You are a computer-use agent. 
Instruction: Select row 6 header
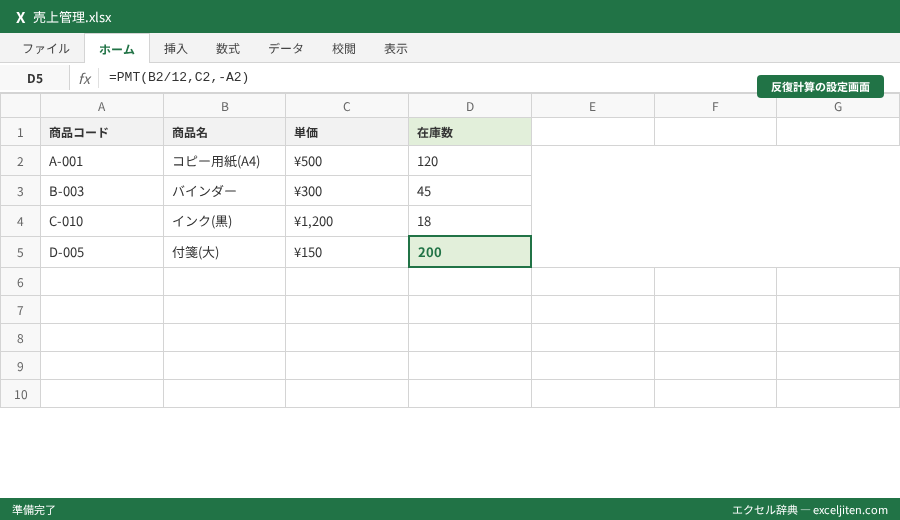click(x=20, y=282)
